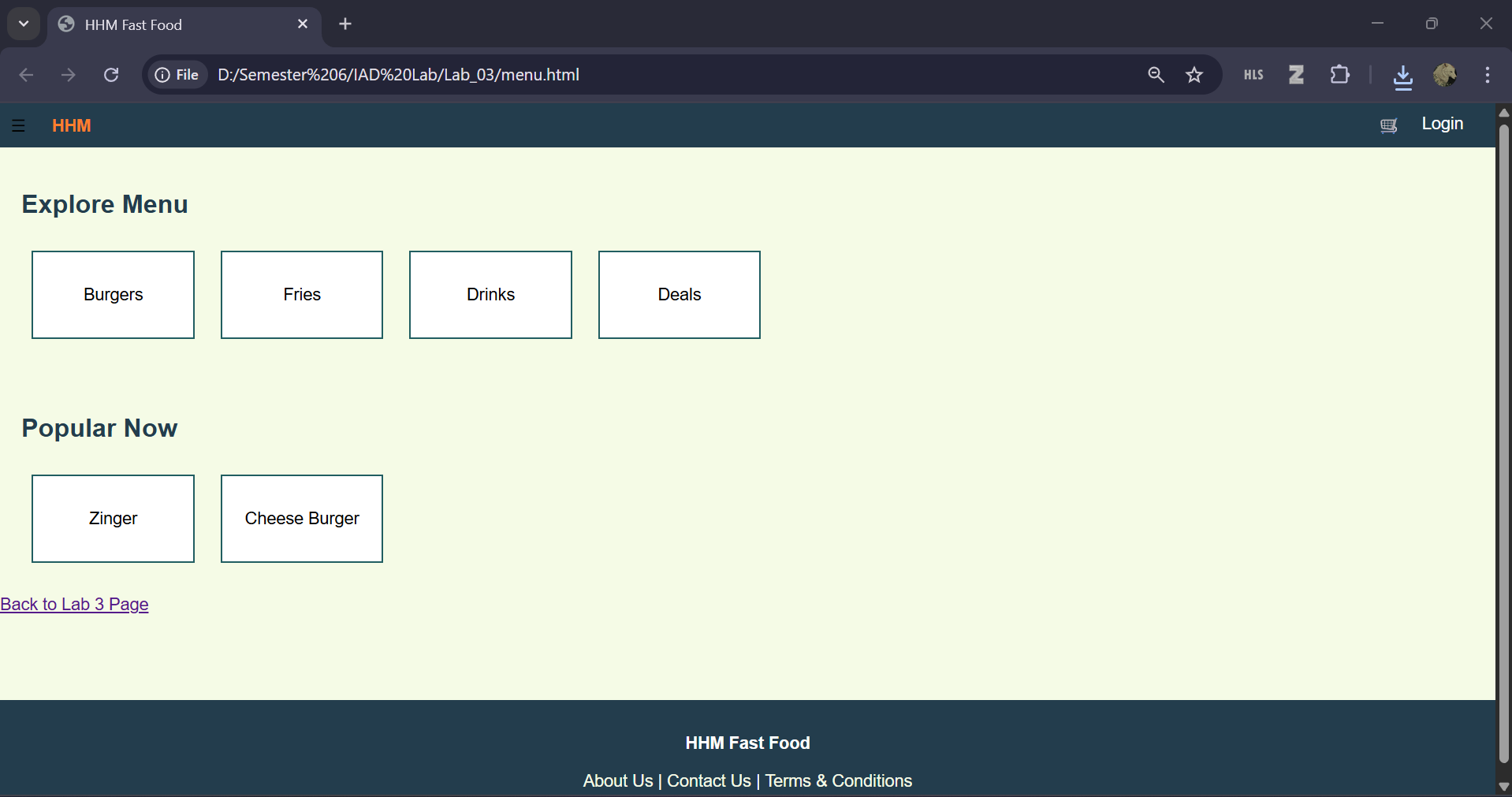Click the address bar URL field
Screen dimensions: 1512x797
[x=631, y=75]
